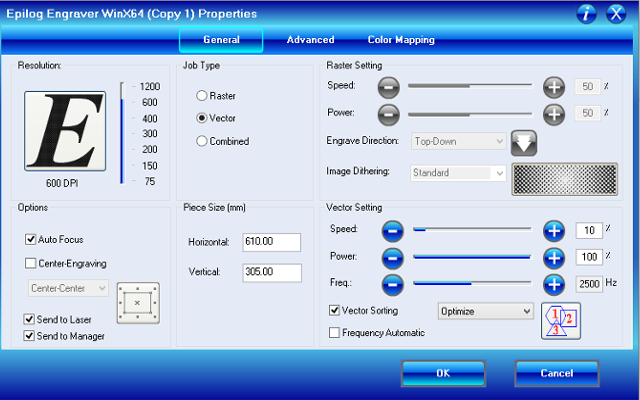Increase raster power with plus button
Screen dimensions: 640x400
click(x=554, y=115)
